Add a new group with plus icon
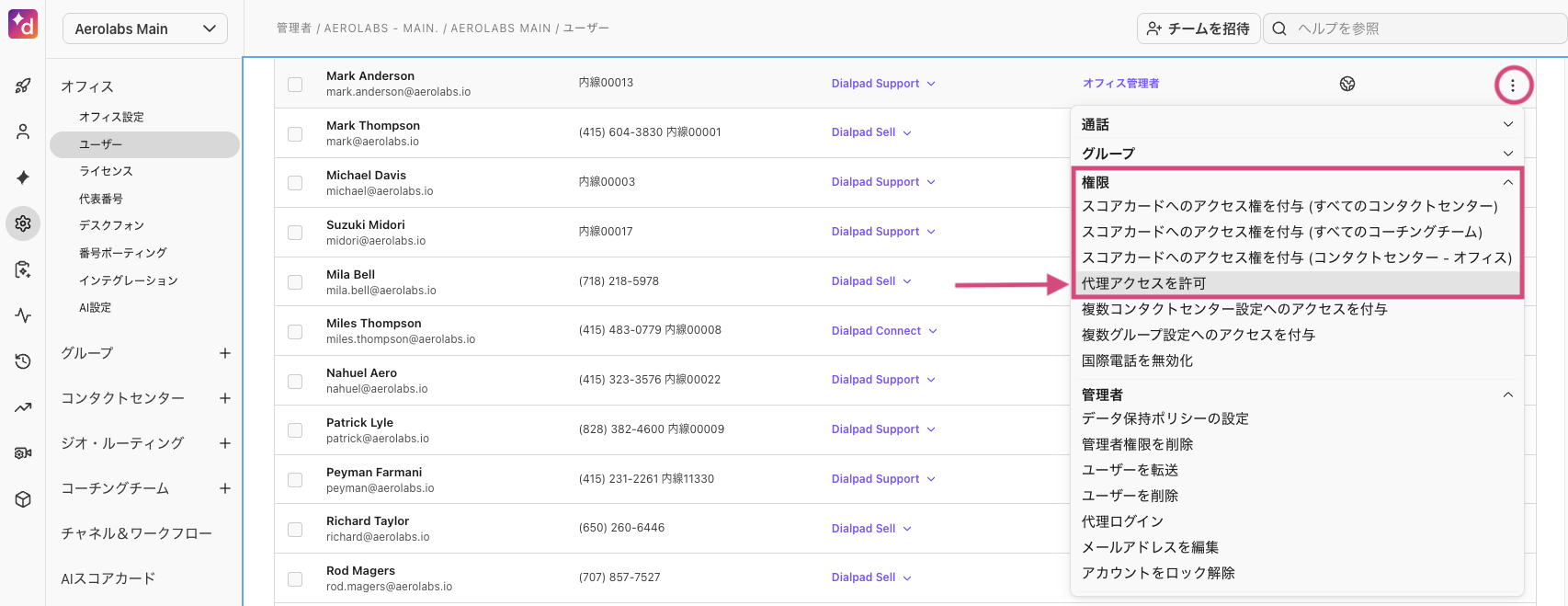 coord(225,353)
